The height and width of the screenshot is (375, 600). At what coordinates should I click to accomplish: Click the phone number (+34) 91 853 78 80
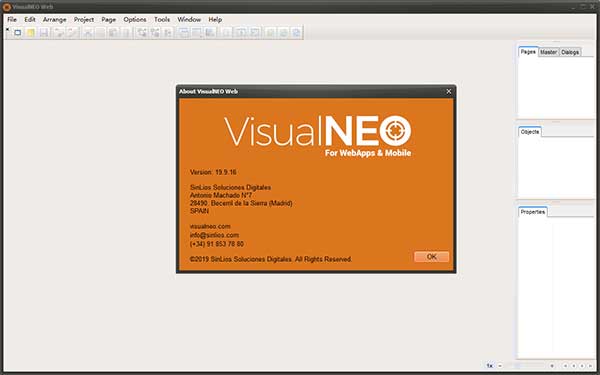(x=217, y=244)
